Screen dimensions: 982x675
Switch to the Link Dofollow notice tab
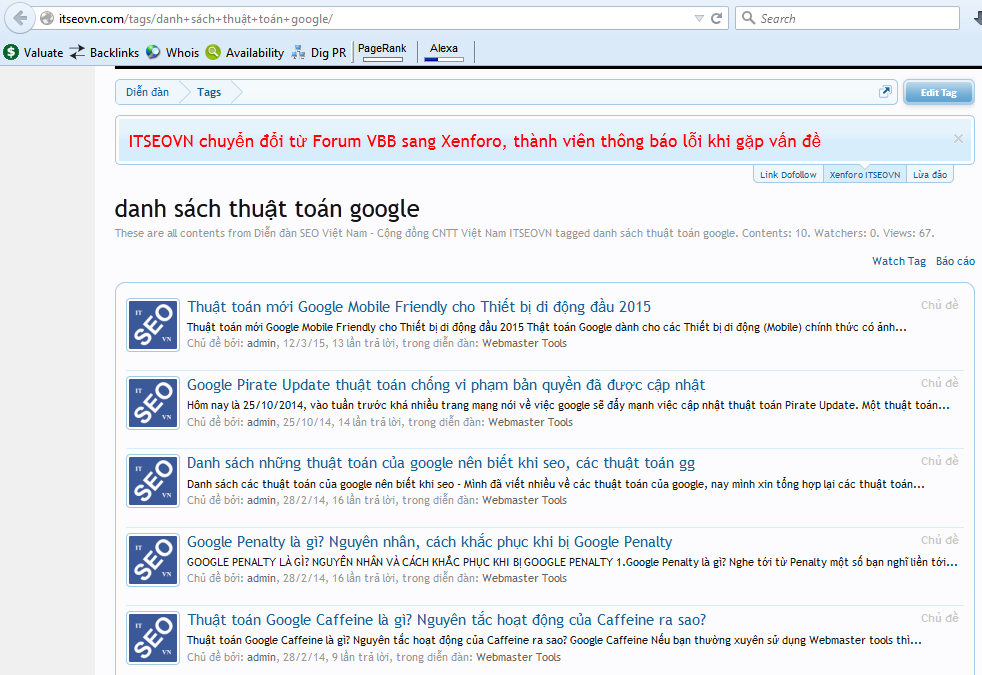tap(788, 175)
